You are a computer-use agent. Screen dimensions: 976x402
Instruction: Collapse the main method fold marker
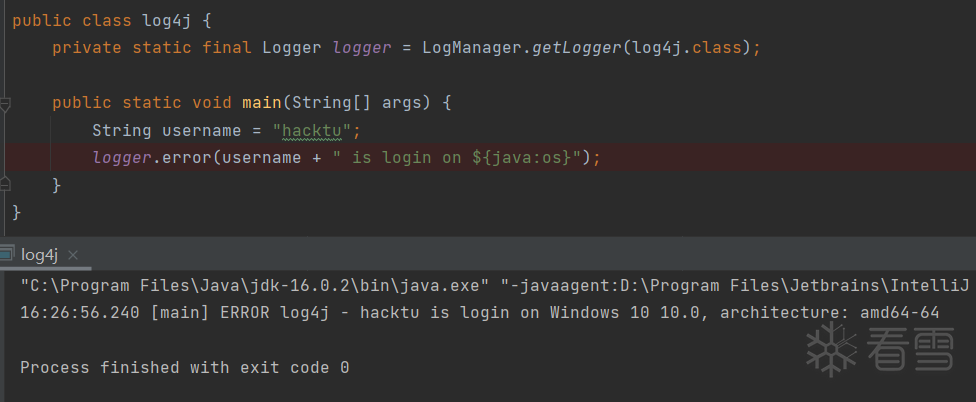click(x=6, y=103)
